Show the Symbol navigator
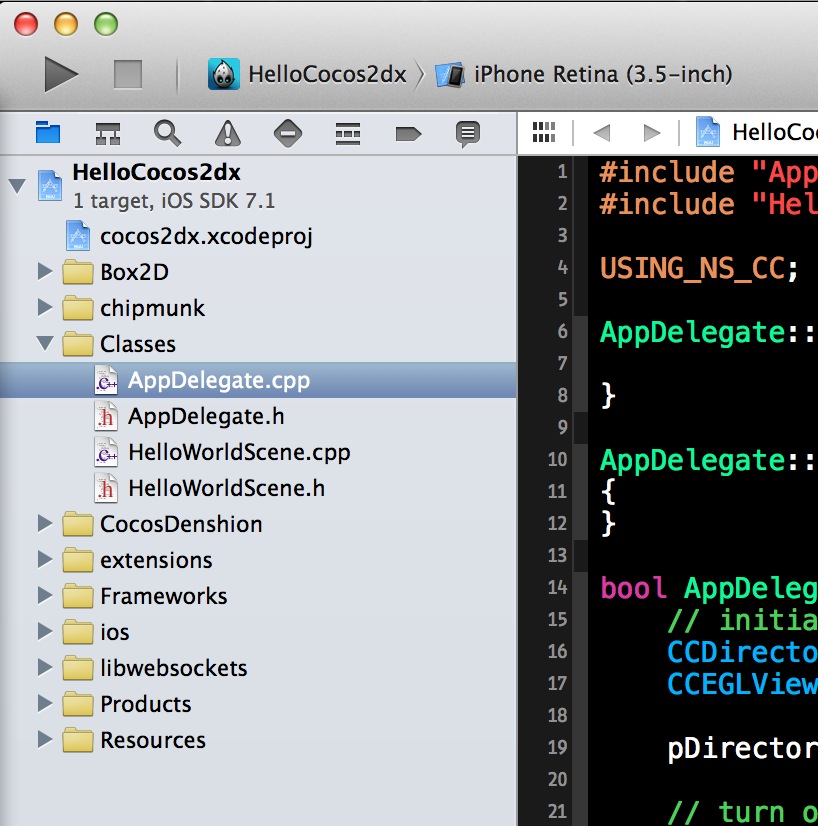Viewport: 818px width, 826px height. [x=108, y=133]
